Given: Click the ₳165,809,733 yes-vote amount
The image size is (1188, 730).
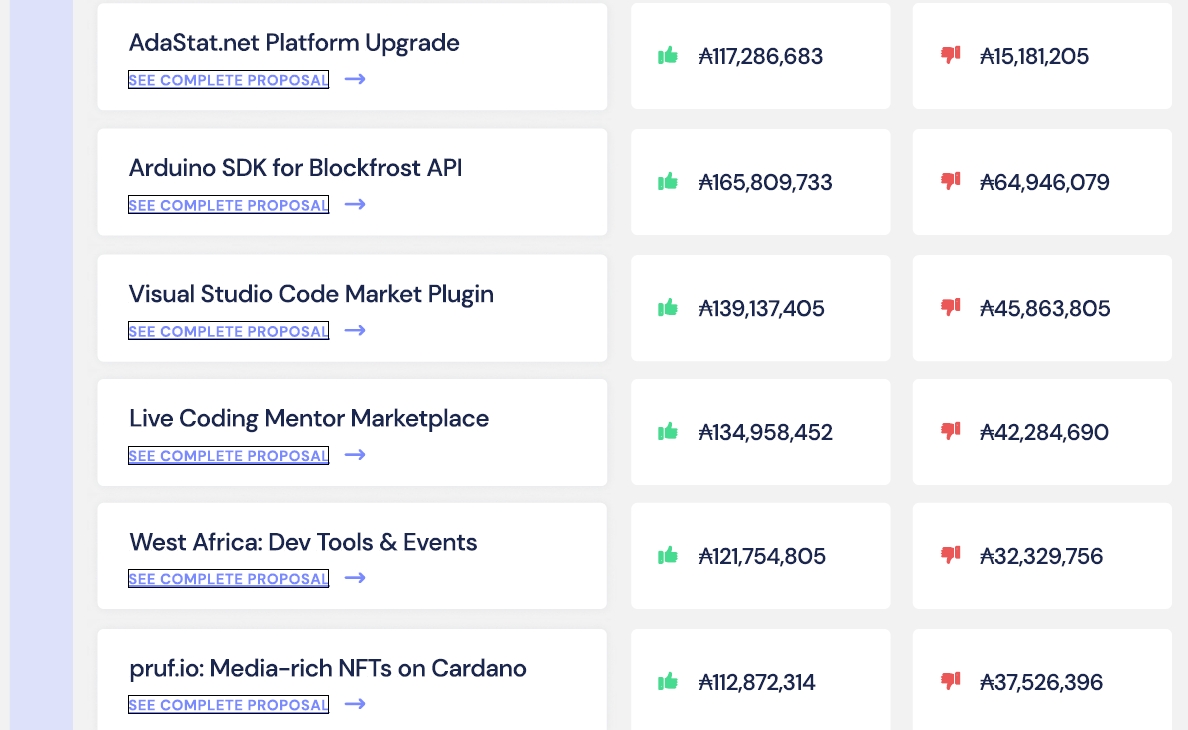Looking at the screenshot, I should [x=765, y=182].
